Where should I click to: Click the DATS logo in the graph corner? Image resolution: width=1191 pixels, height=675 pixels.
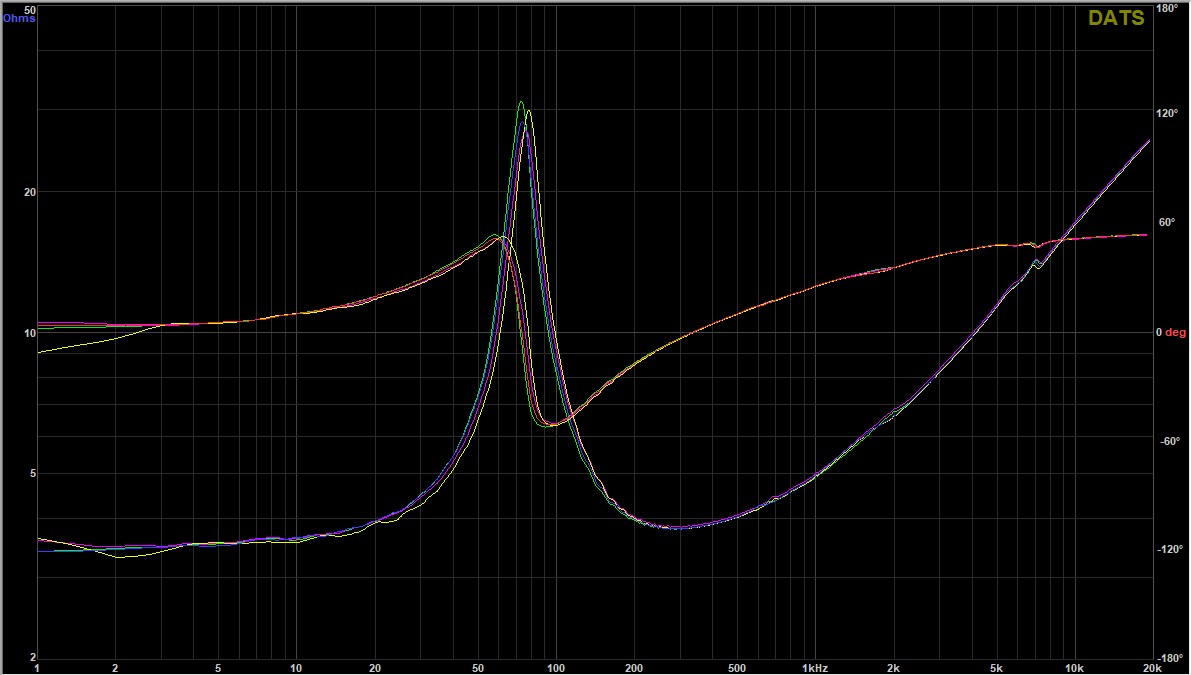[x=1116, y=18]
